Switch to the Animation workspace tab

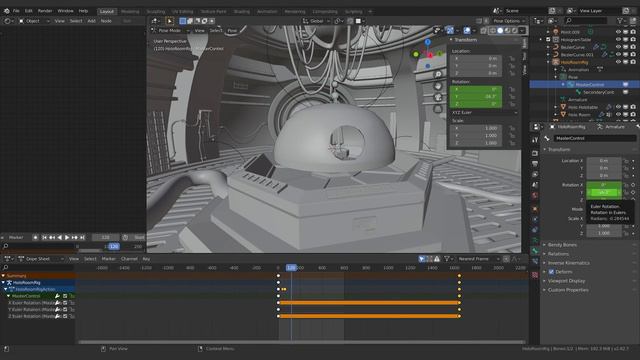[267, 11]
